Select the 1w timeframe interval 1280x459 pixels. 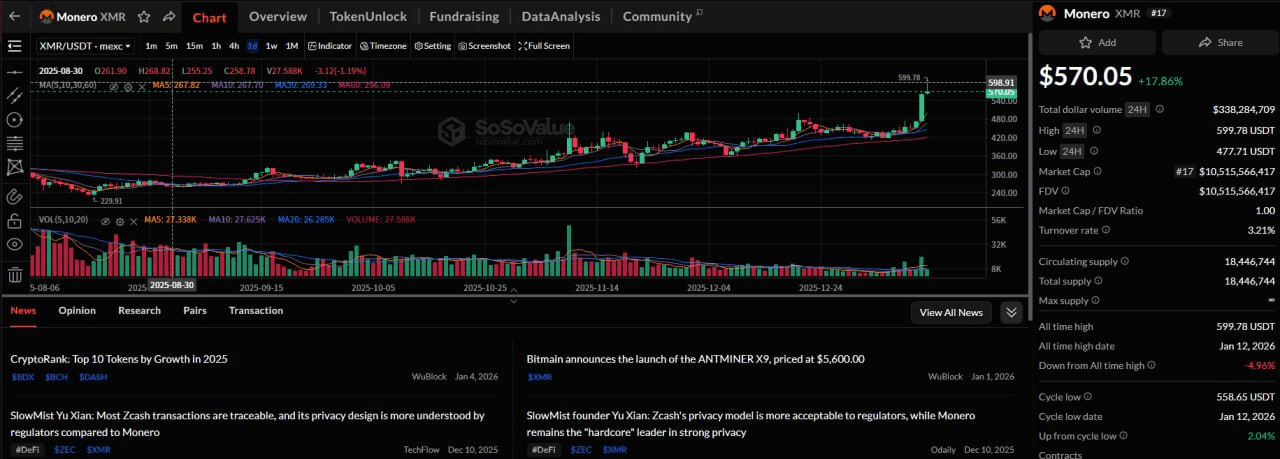coord(271,46)
